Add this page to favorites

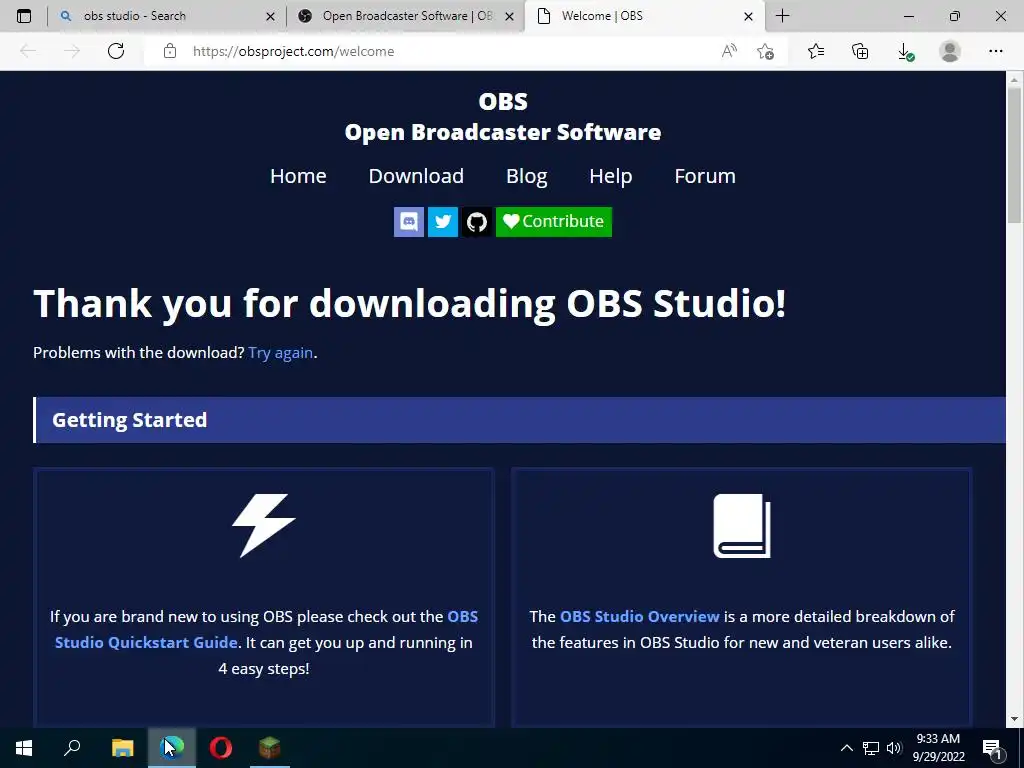pos(765,51)
